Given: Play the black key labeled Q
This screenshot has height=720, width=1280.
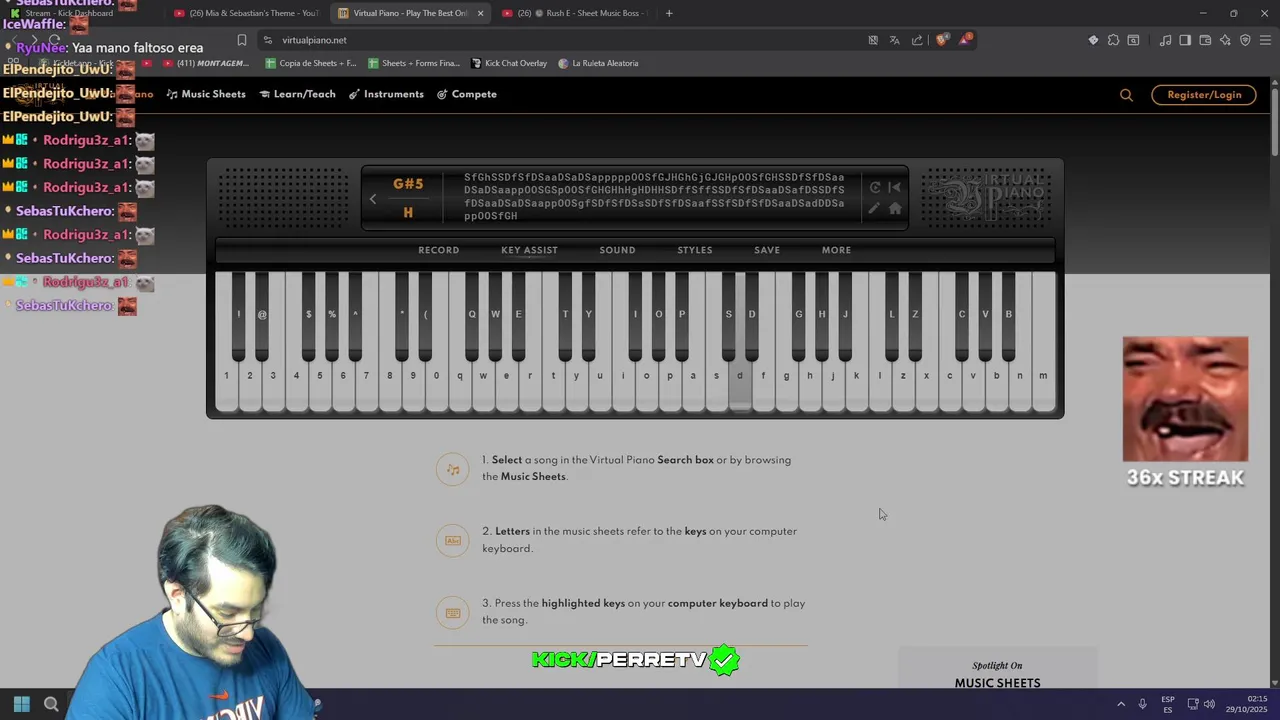Looking at the screenshot, I should (472, 314).
